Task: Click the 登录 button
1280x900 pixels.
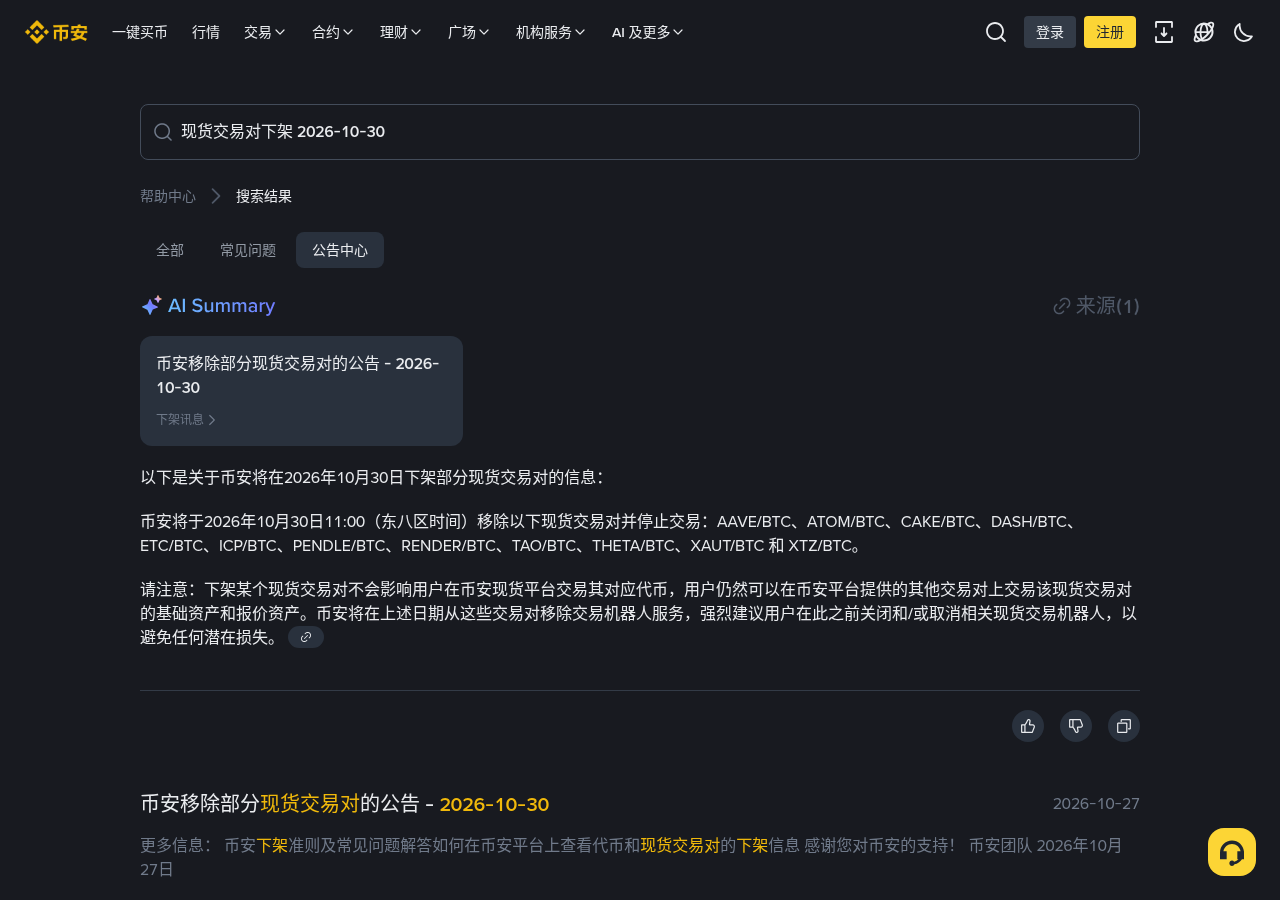Action: pyautogui.click(x=1050, y=32)
